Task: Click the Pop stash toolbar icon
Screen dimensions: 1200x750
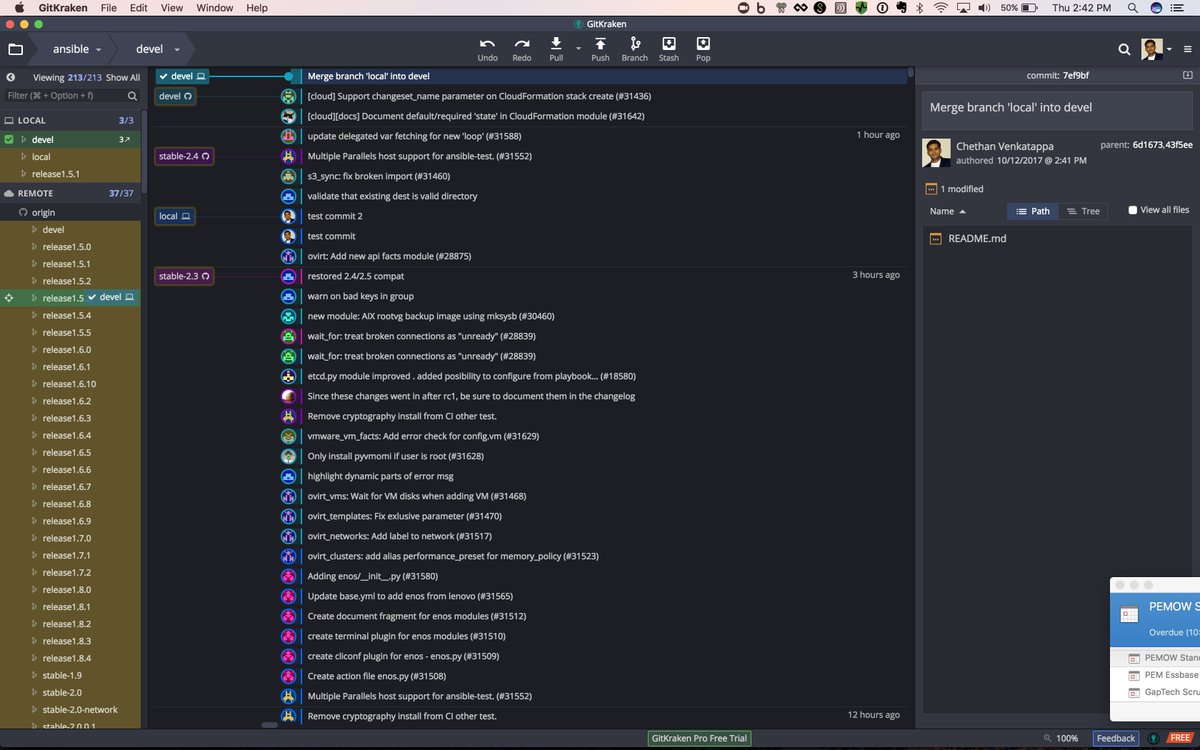Action: point(703,44)
